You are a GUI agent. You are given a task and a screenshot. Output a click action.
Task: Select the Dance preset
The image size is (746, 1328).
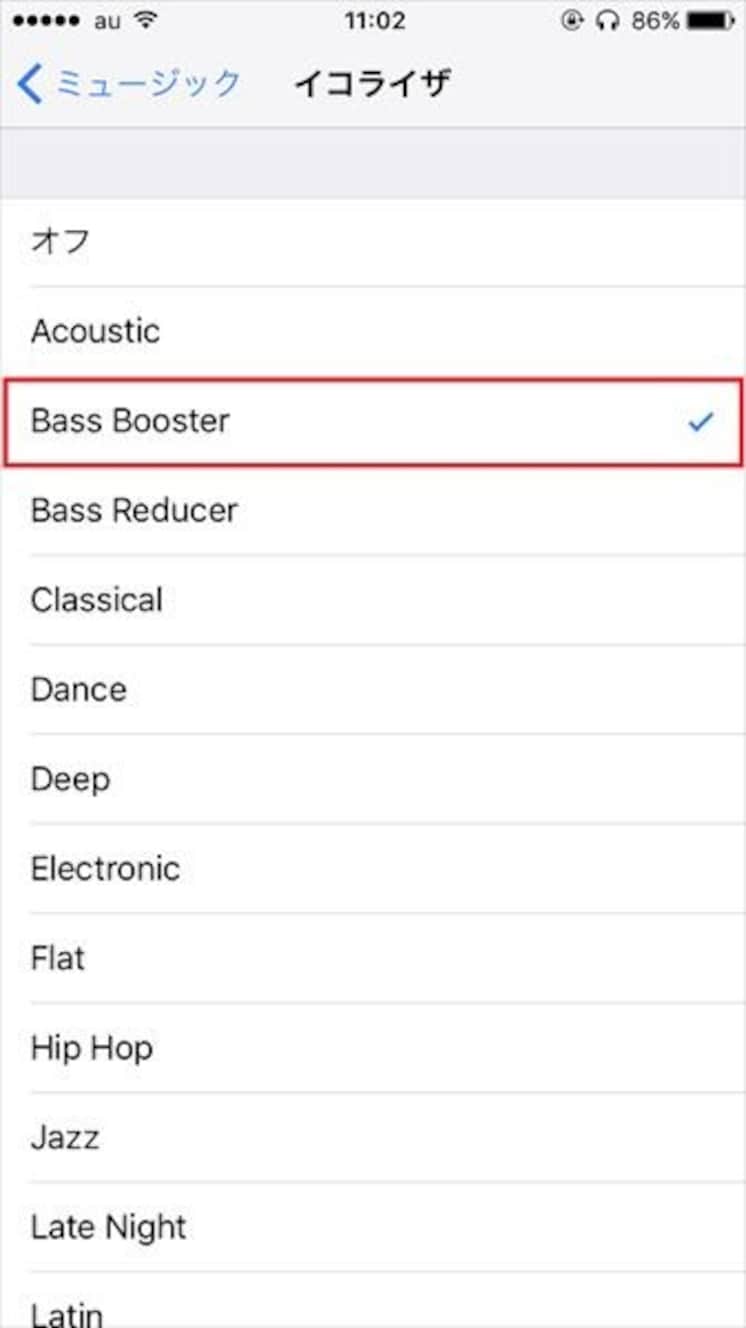pos(373,690)
